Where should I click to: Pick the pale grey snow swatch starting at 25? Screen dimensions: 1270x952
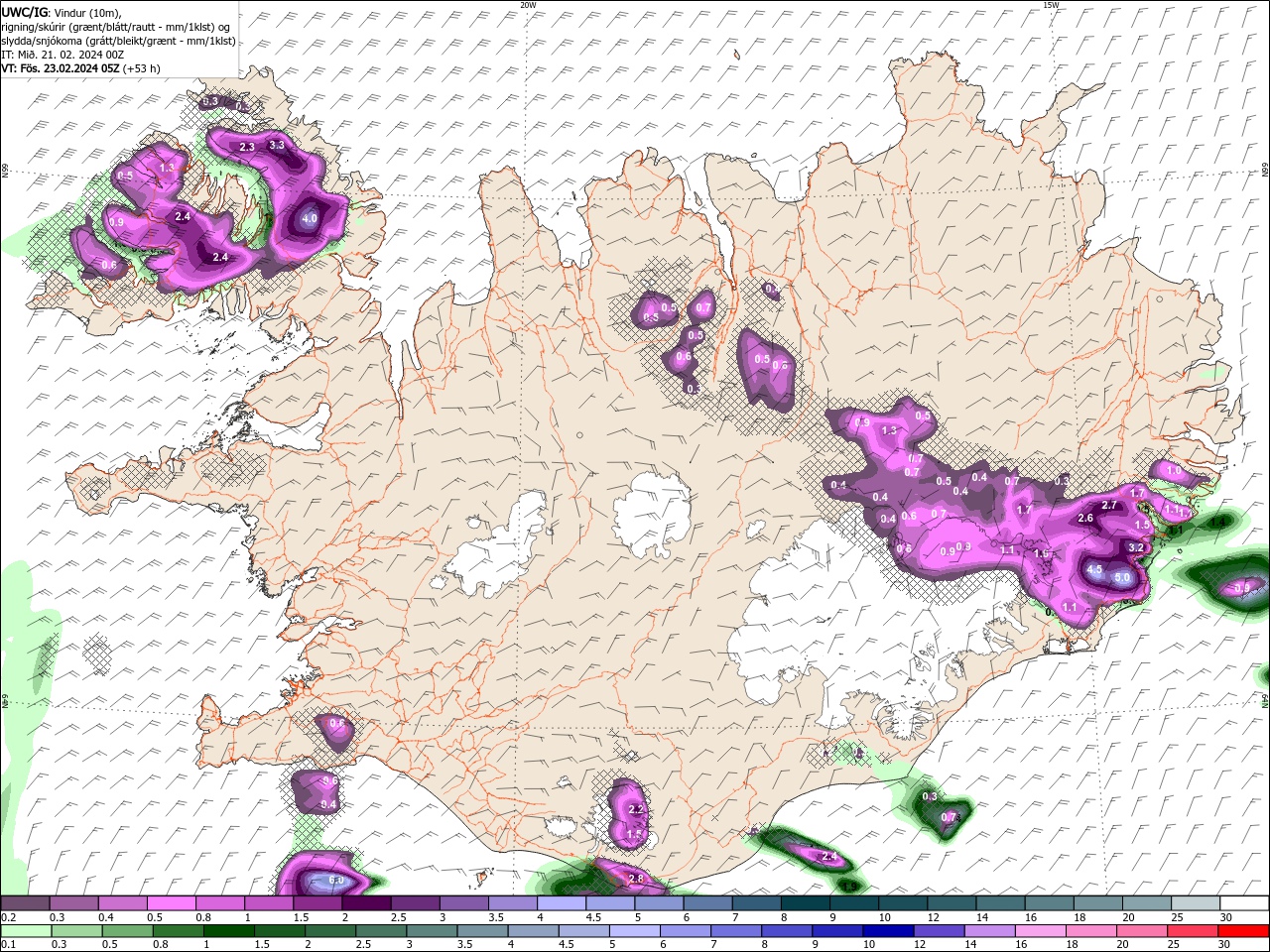pos(1196,903)
